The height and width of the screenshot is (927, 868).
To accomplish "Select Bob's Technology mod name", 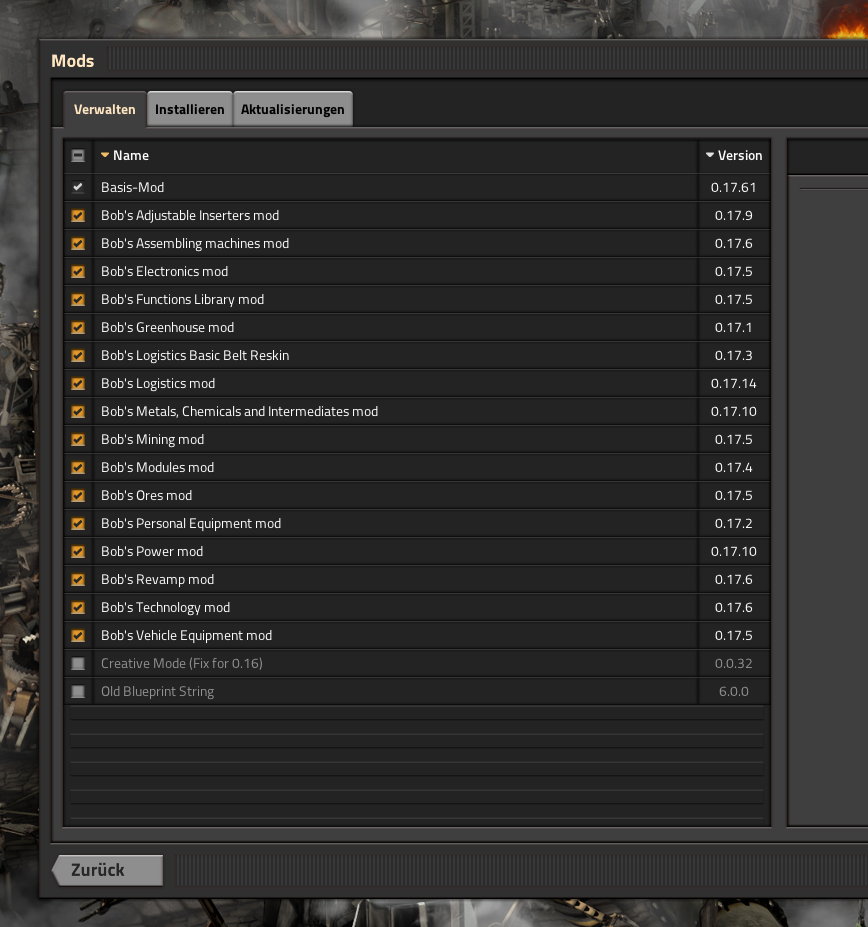I will tap(166, 608).
